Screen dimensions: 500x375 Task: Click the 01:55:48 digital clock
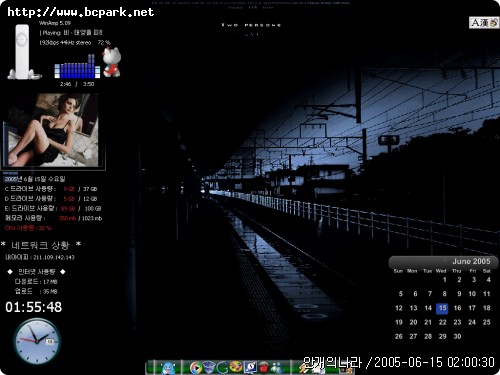point(34,307)
